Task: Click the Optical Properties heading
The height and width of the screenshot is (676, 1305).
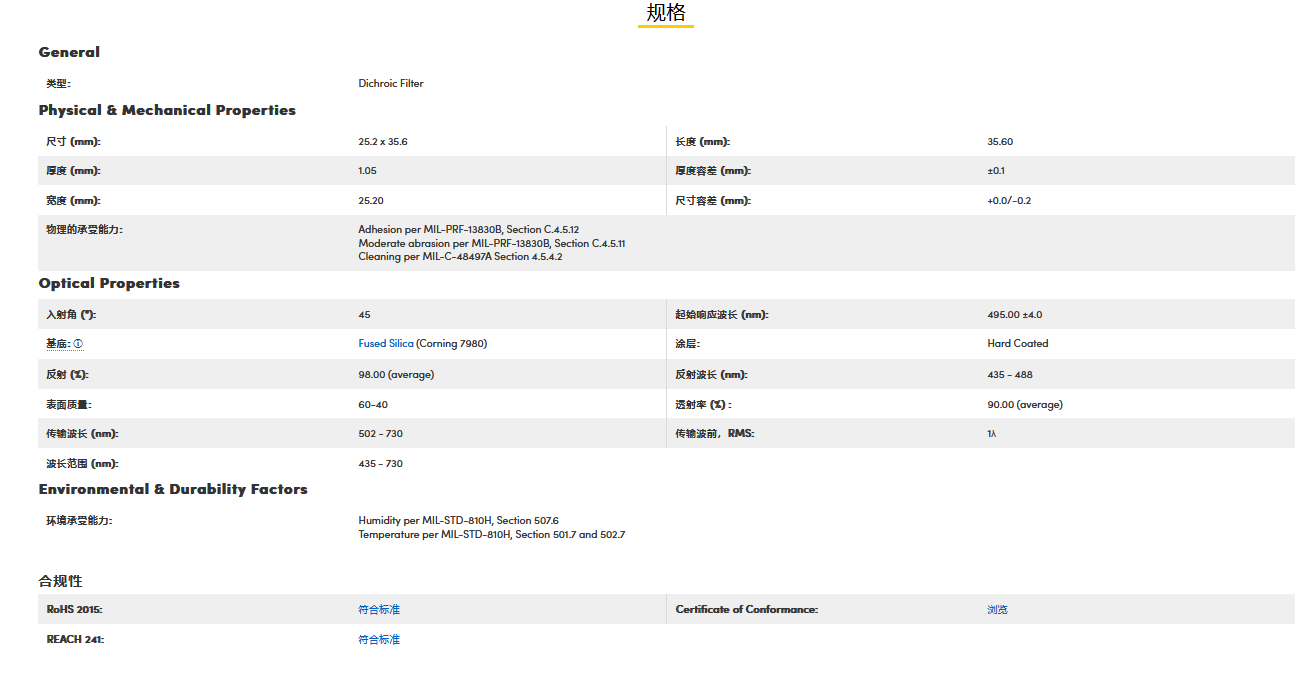Action: point(109,283)
